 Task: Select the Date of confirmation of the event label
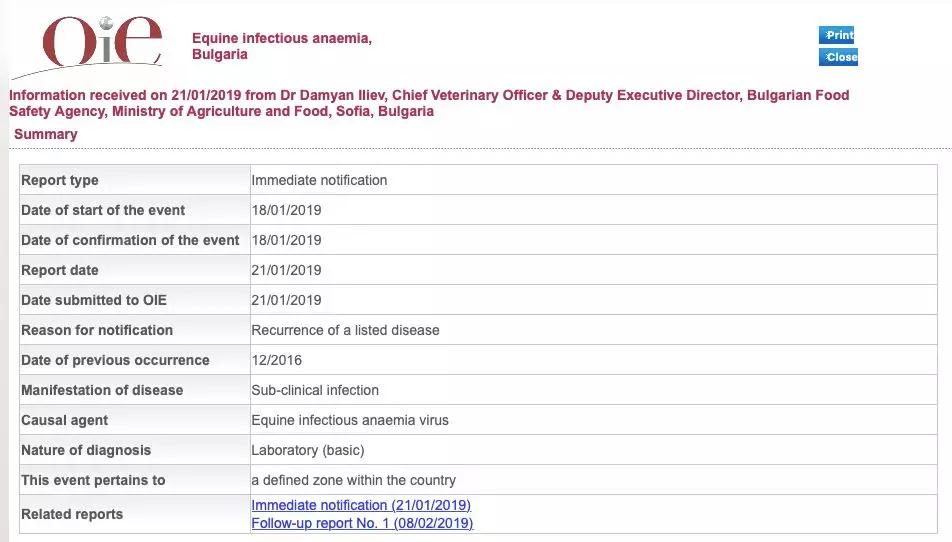point(130,240)
